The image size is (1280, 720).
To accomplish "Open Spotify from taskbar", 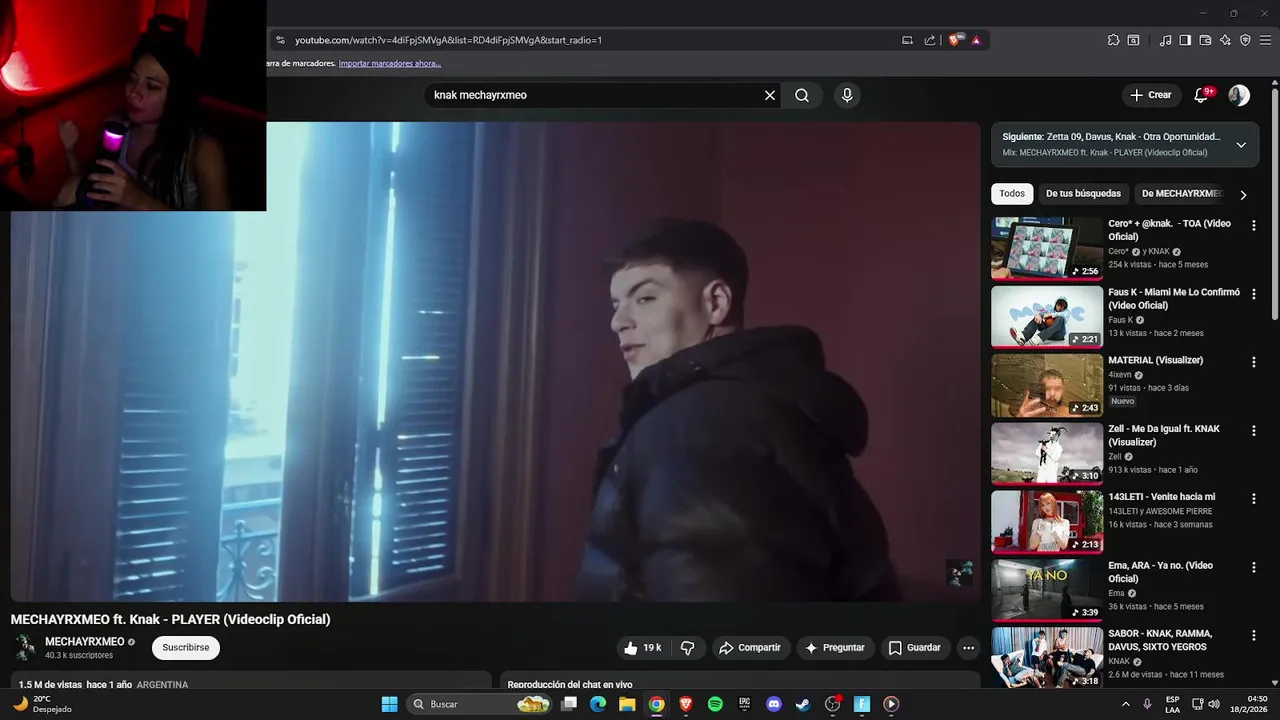I will click(715, 704).
